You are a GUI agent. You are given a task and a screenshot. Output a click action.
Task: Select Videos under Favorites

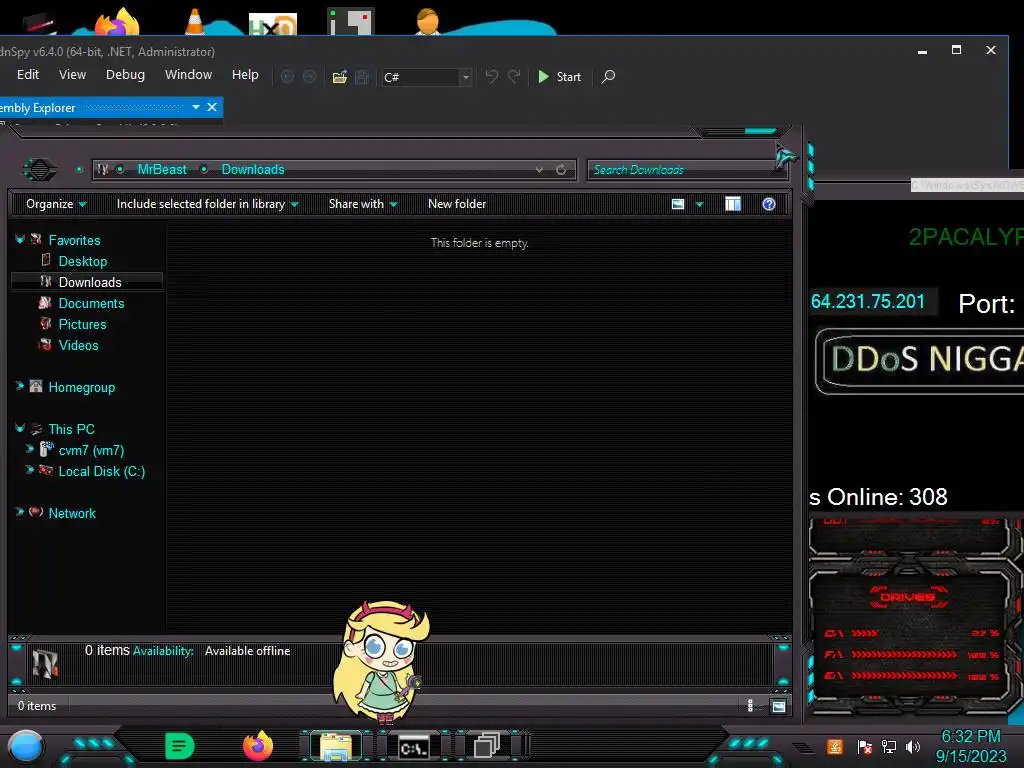78,345
